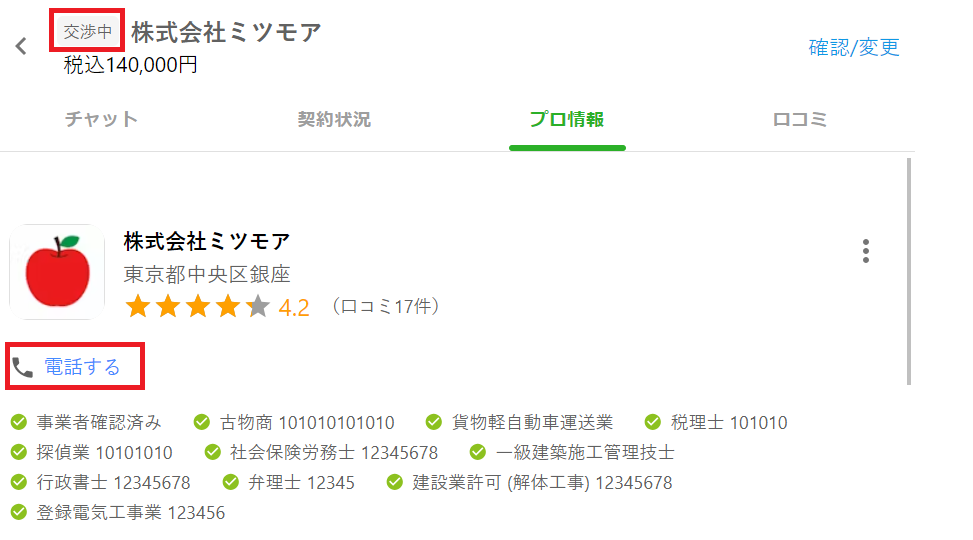
Task: Open the 契約状況 tab
Action: tap(334, 119)
